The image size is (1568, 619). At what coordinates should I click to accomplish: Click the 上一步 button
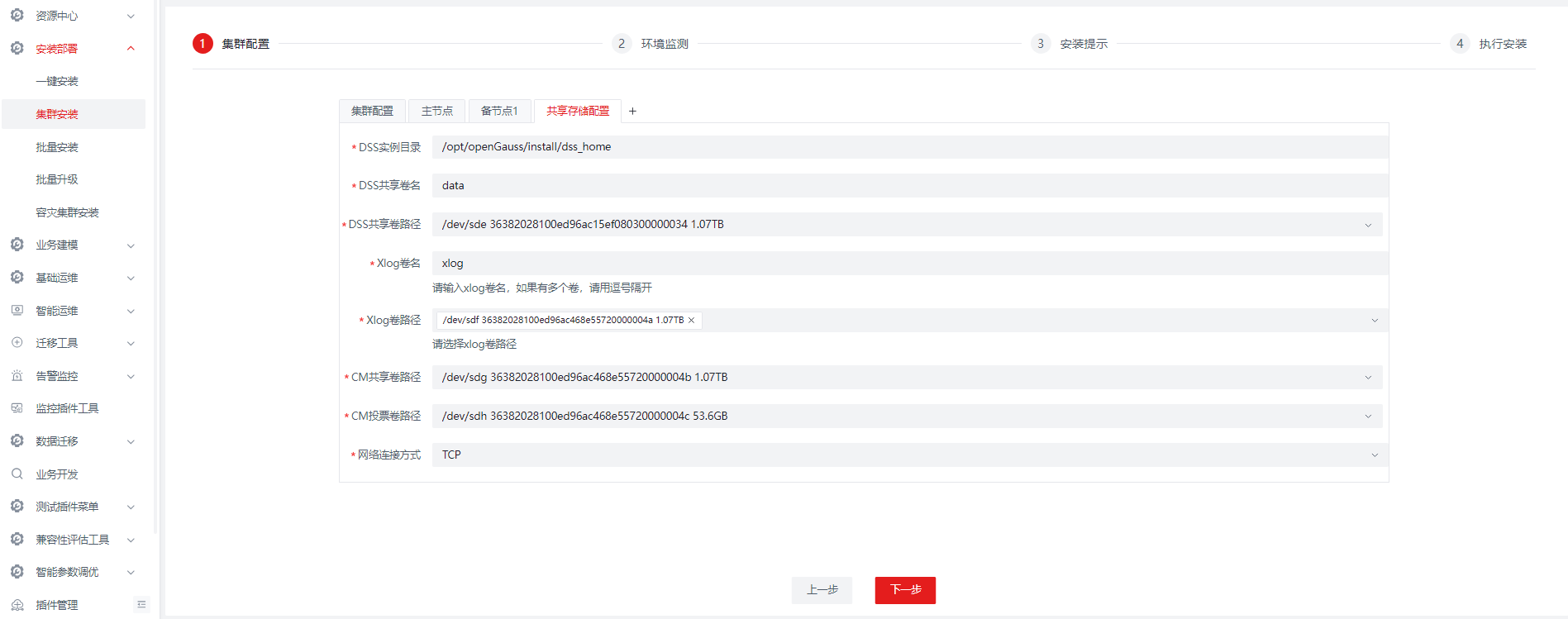coord(822,590)
